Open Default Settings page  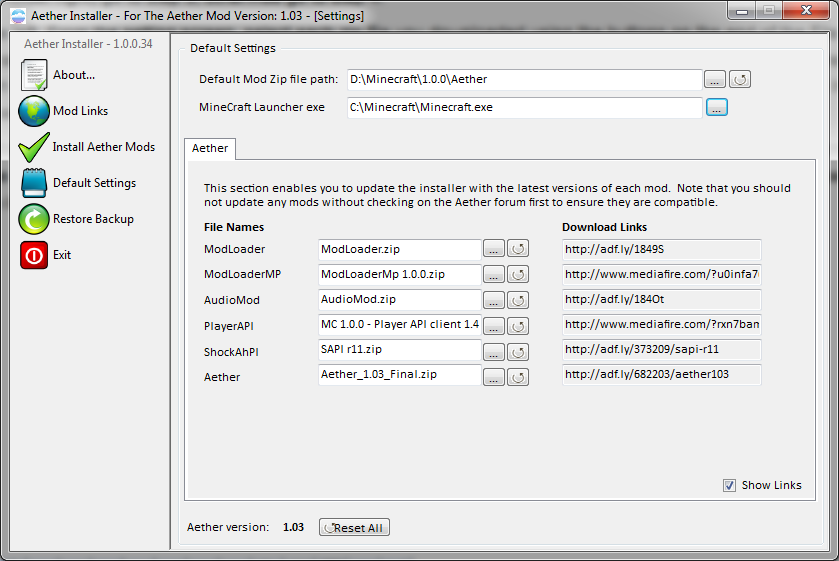(95, 183)
